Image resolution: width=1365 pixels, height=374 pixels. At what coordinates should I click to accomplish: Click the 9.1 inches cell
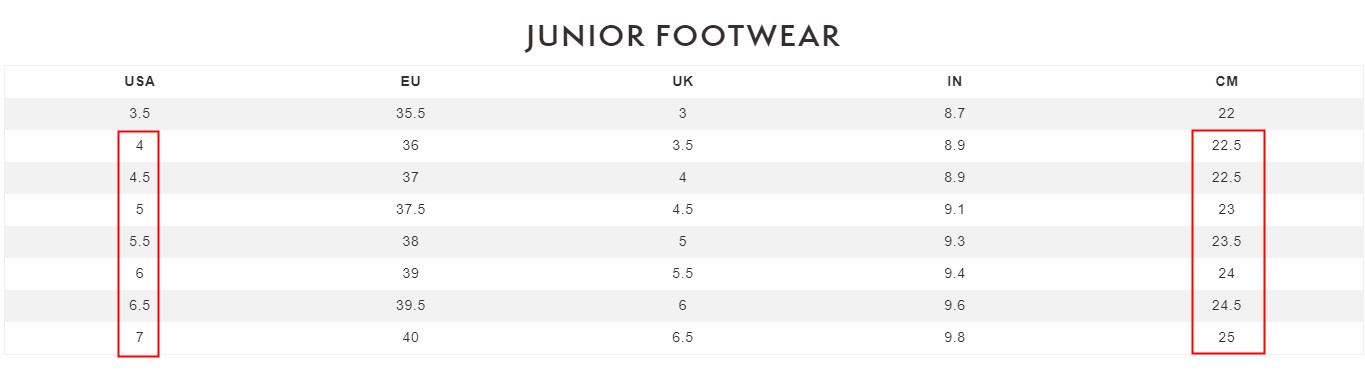pyautogui.click(x=955, y=209)
